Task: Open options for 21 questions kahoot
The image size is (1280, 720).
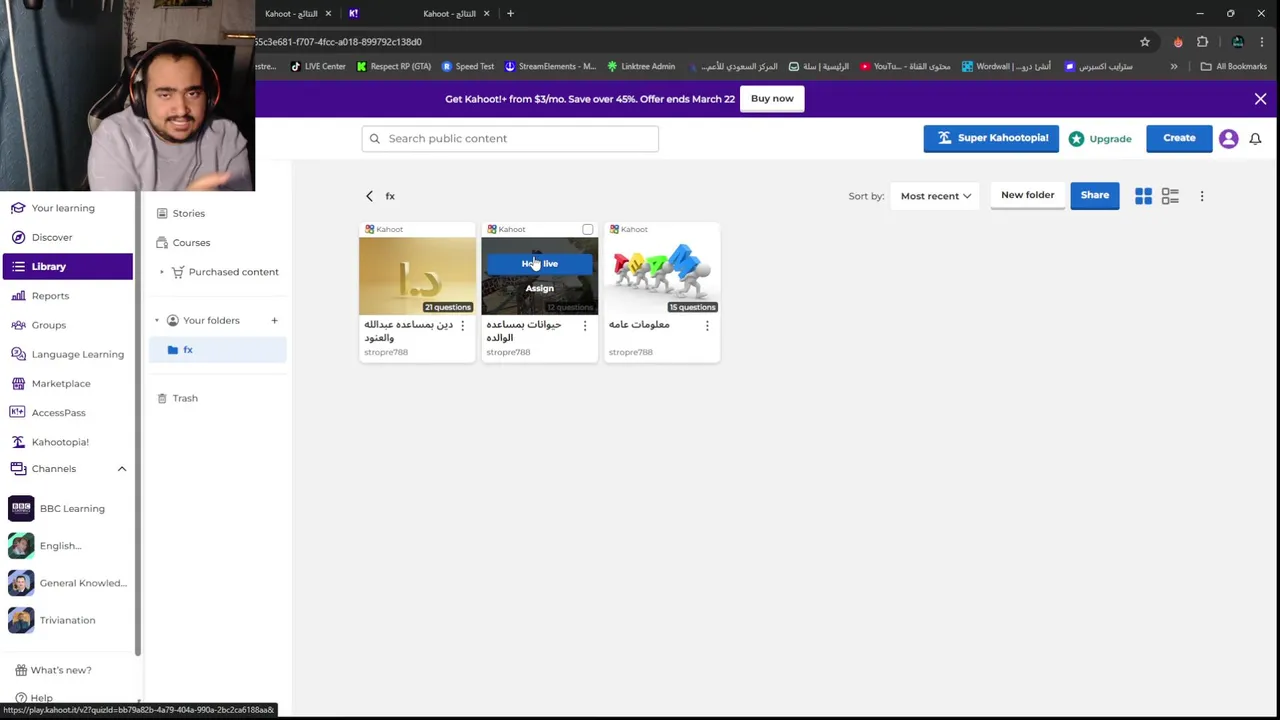Action: 462,326
